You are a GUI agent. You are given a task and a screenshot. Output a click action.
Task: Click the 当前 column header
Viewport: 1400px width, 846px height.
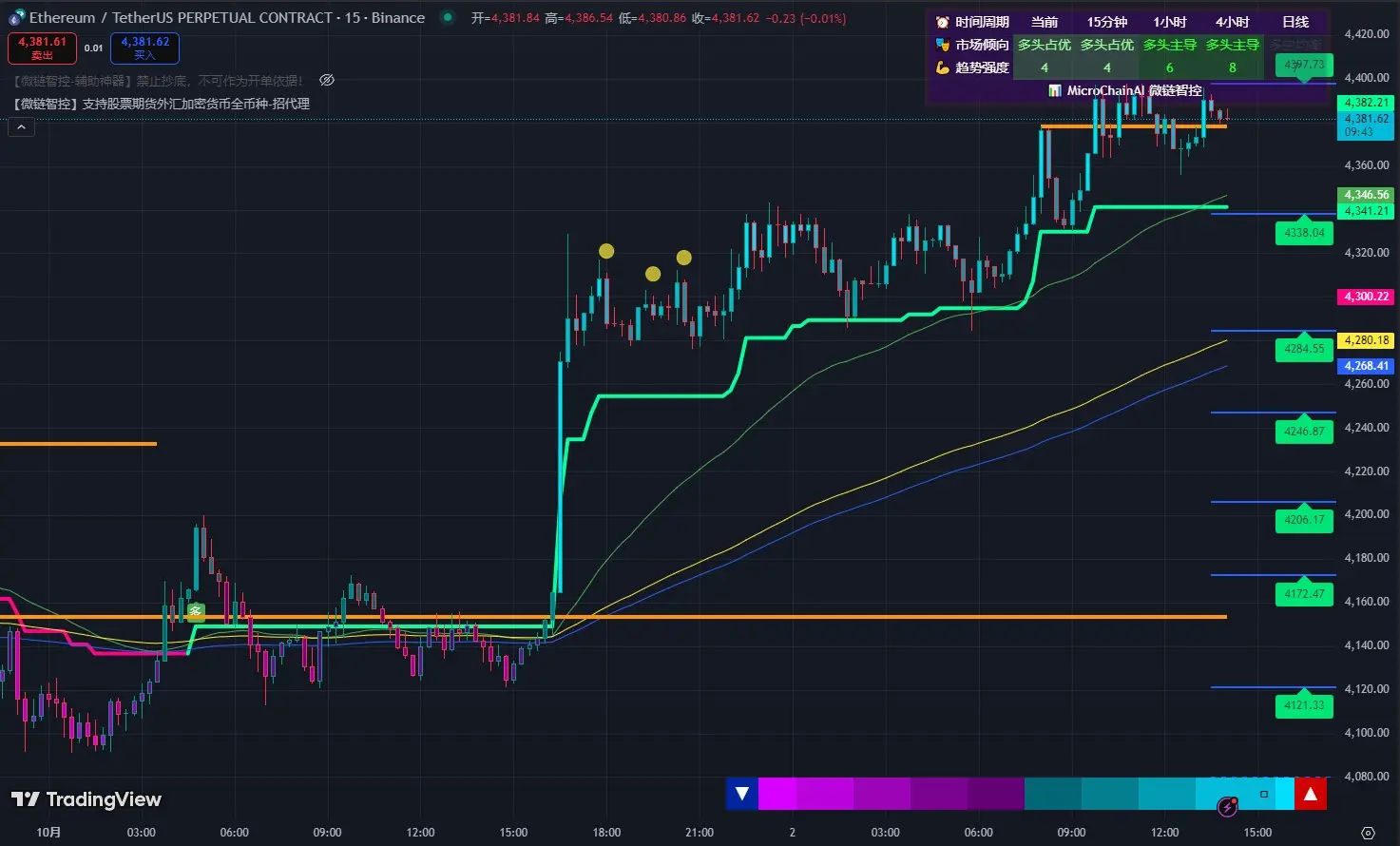tap(1044, 22)
